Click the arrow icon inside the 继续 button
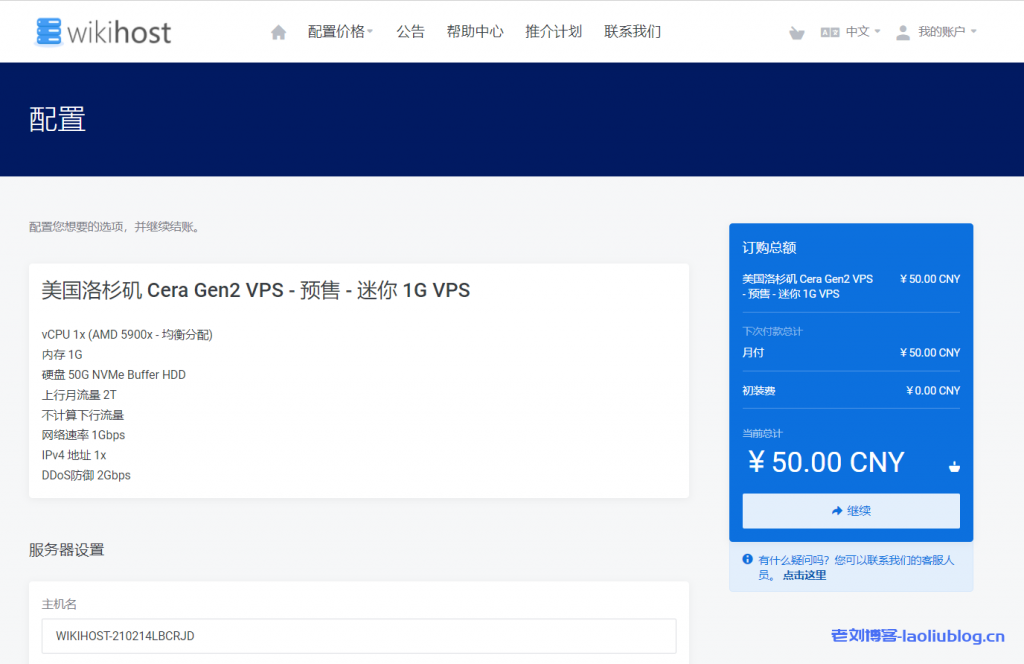The width and height of the screenshot is (1024, 664). pyautogui.click(x=836, y=510)
